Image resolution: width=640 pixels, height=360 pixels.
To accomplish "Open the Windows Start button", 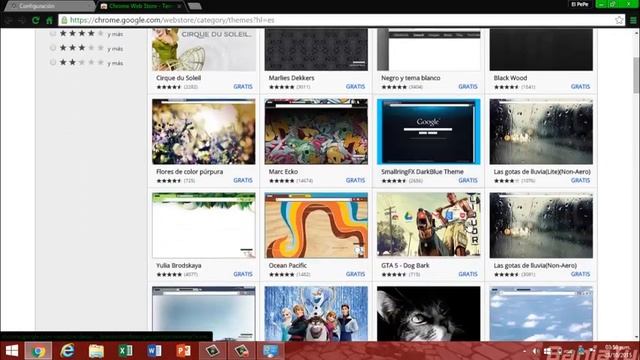I will (x=12, y=351).
